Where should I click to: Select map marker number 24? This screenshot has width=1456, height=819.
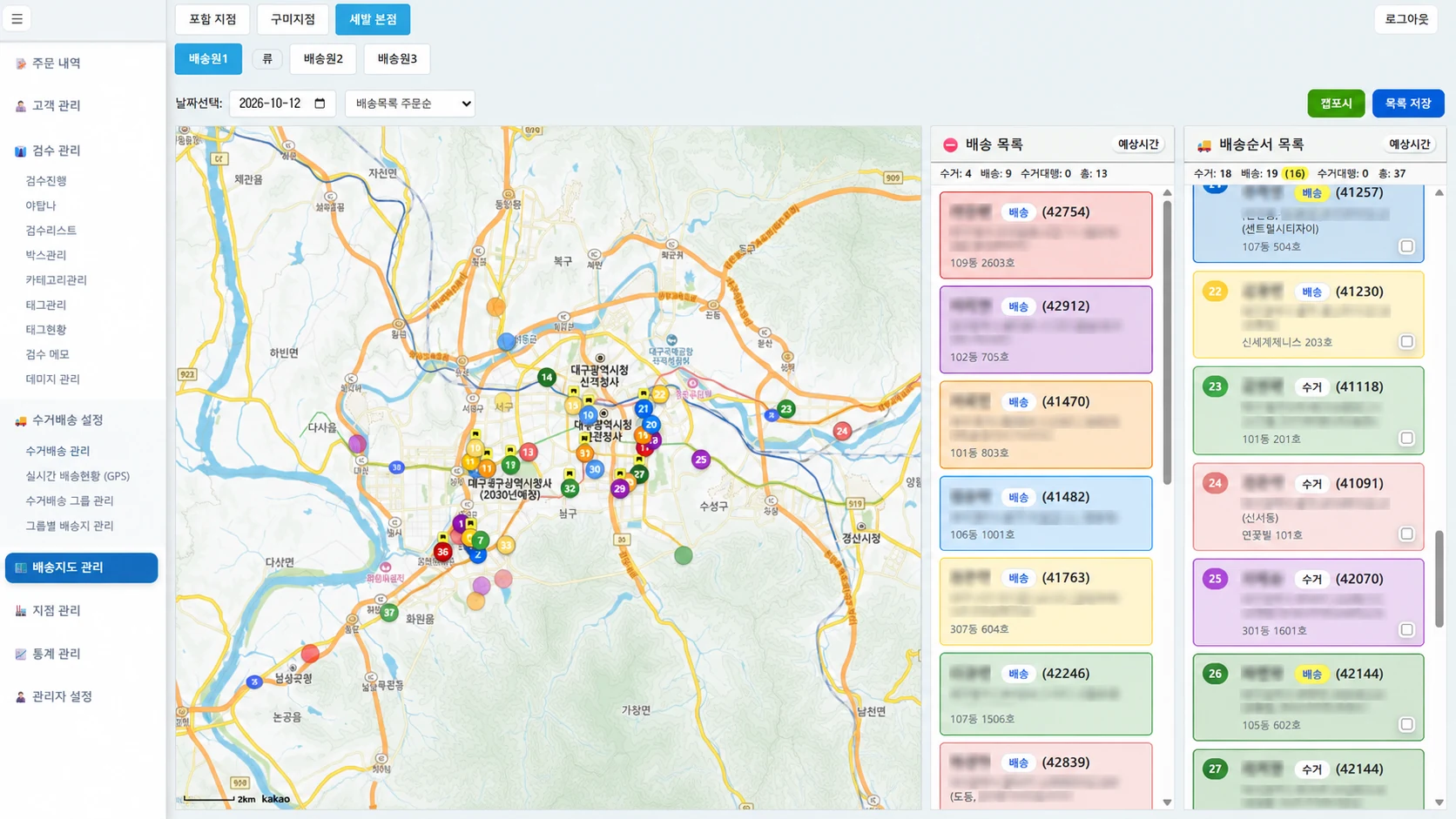(x=842, y=431)
